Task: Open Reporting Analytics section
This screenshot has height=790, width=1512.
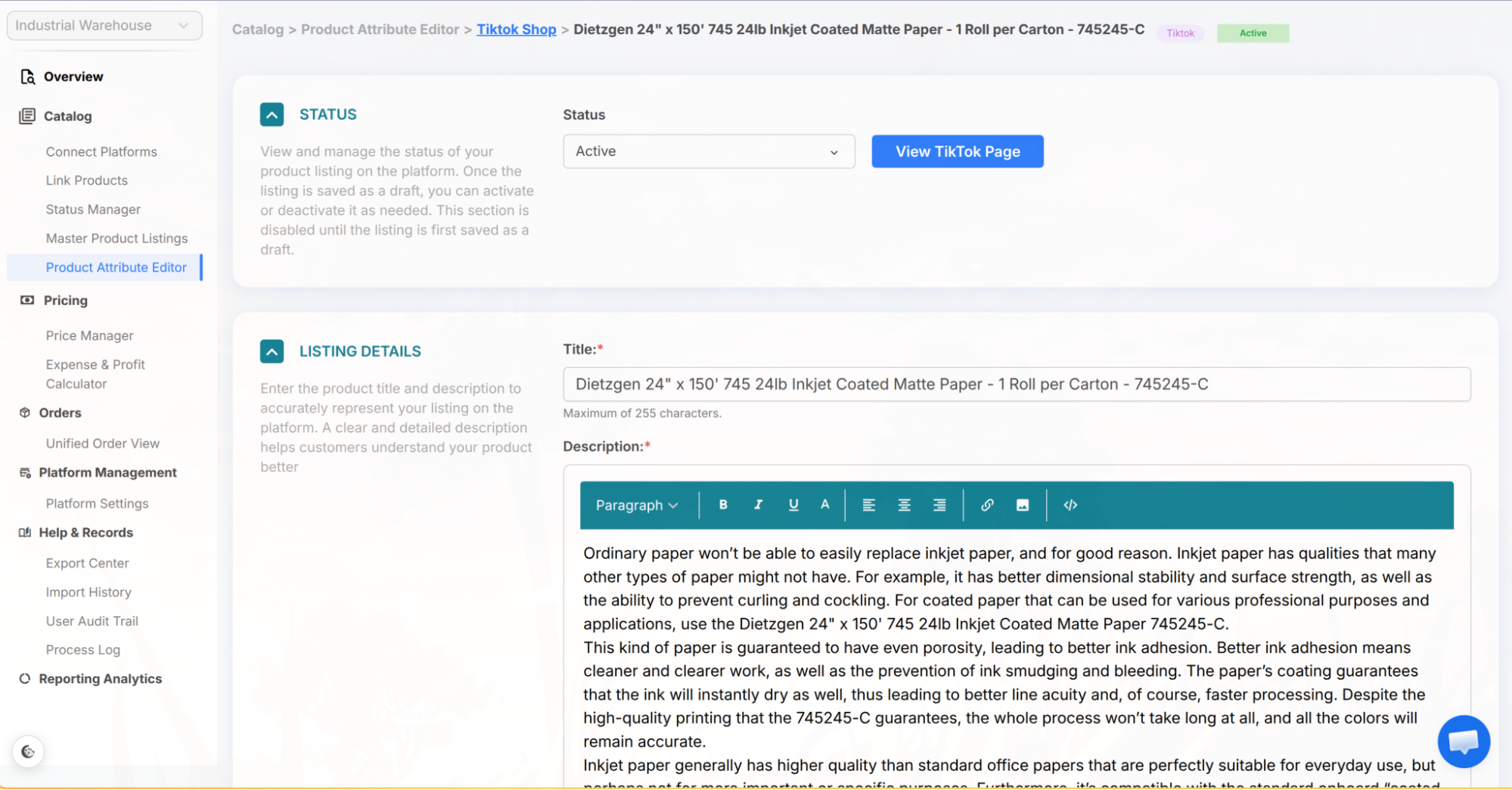Action: coord(100,679)
